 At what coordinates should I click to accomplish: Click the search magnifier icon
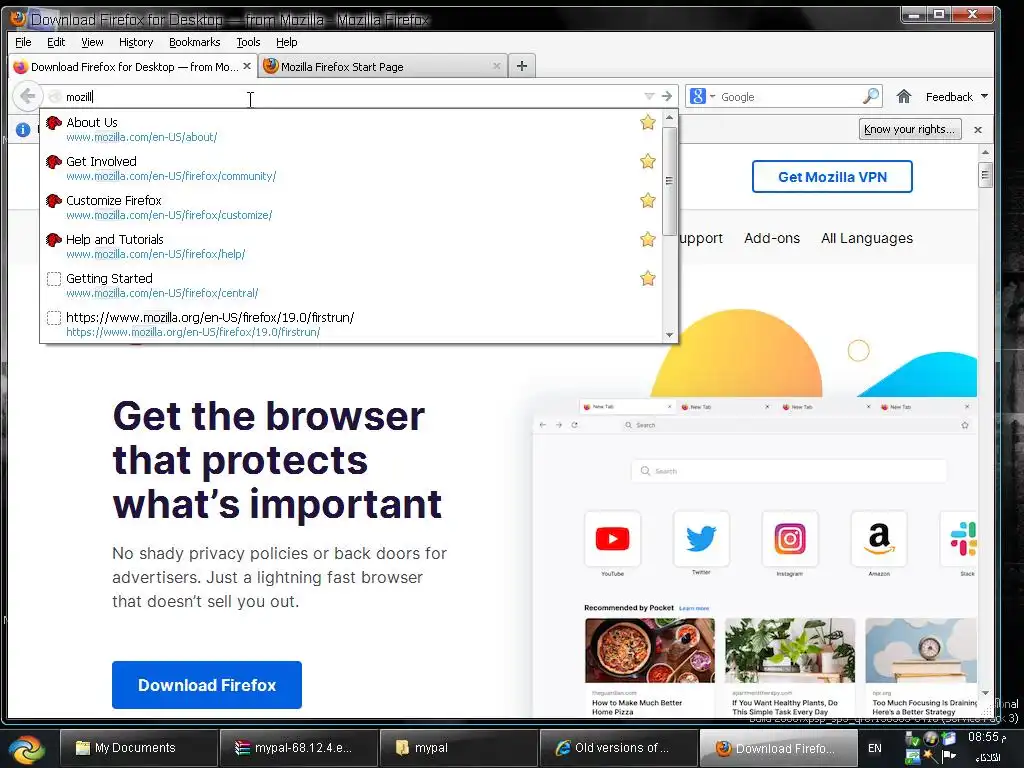tap(871, 97)
